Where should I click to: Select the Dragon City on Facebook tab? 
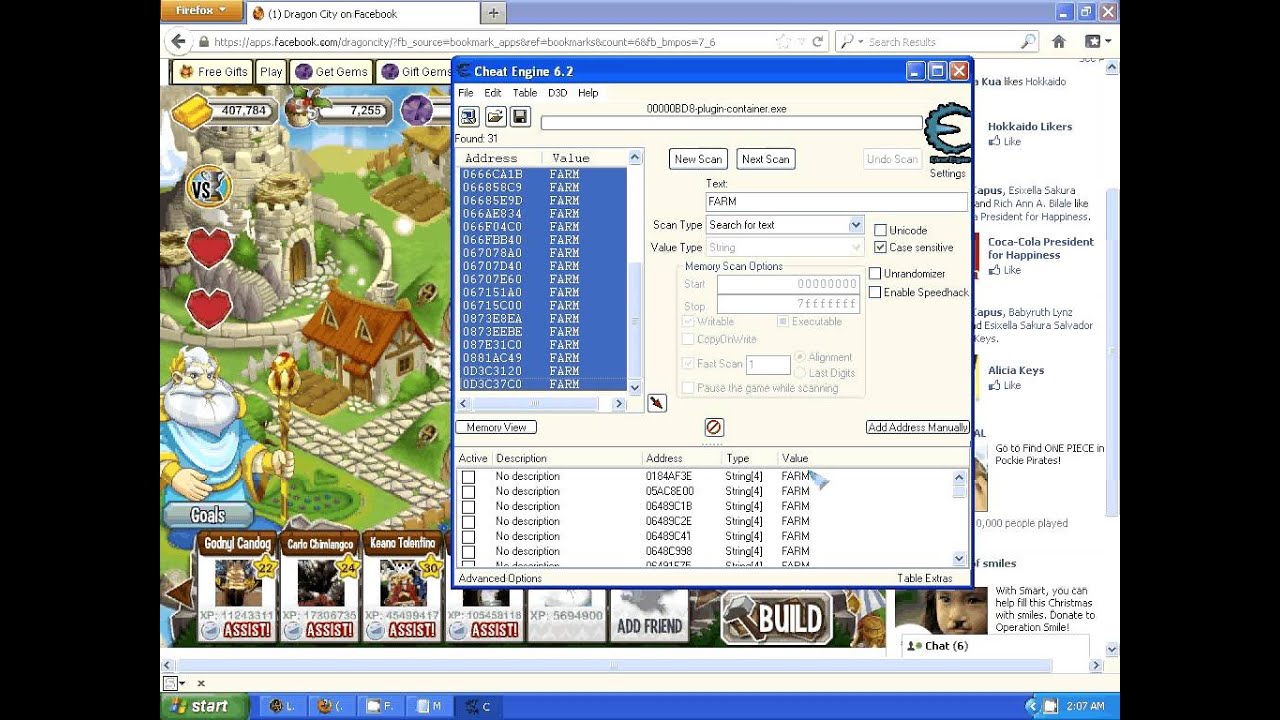pos(362,14)
